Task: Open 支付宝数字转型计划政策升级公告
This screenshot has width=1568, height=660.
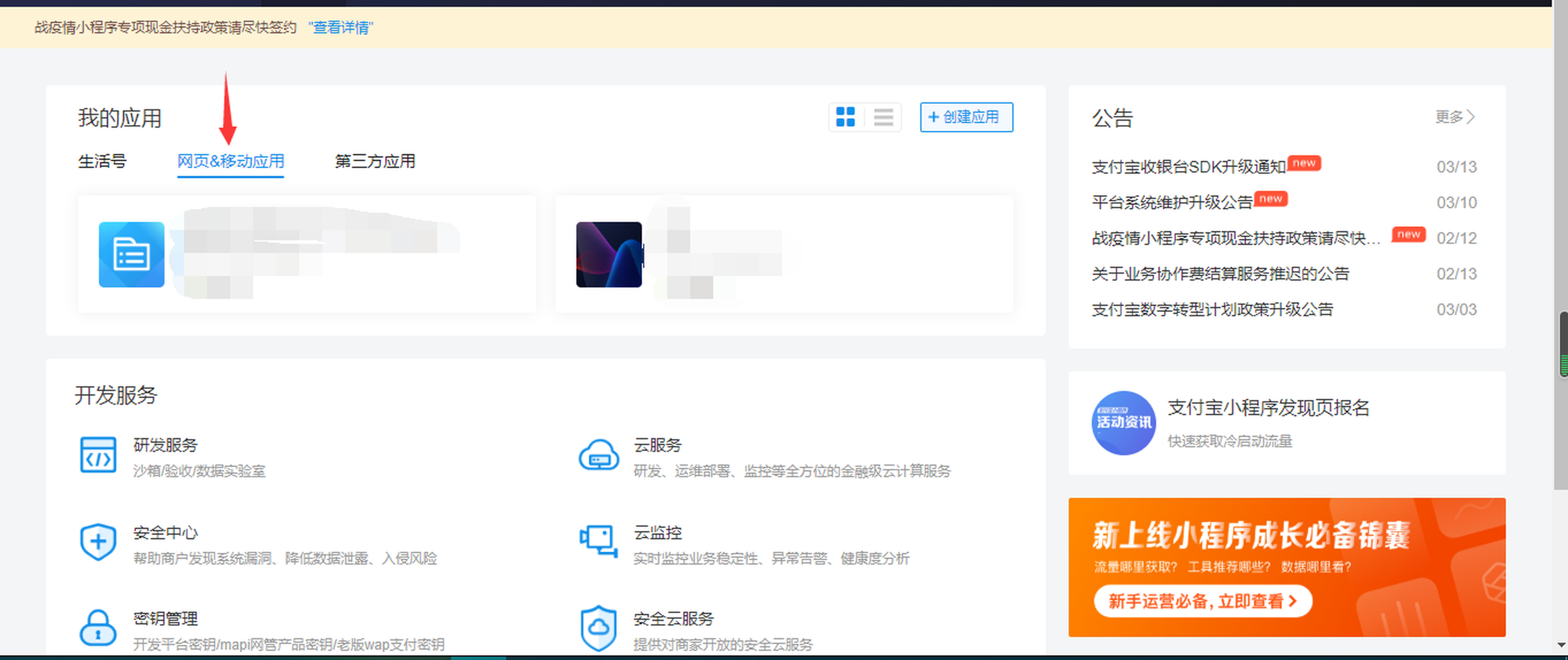Action: (1213, 310)
